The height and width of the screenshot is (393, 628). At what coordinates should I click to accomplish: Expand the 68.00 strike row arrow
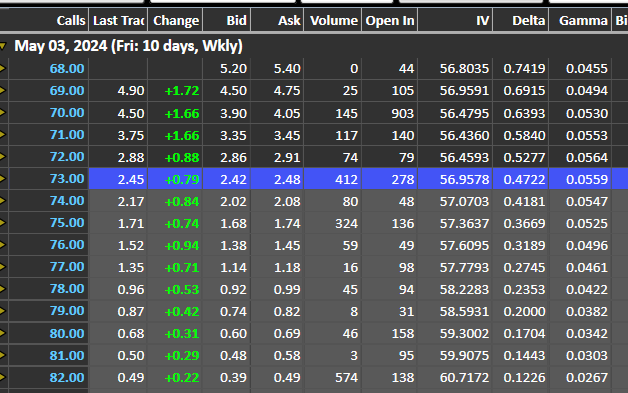(x=2, y=69)
